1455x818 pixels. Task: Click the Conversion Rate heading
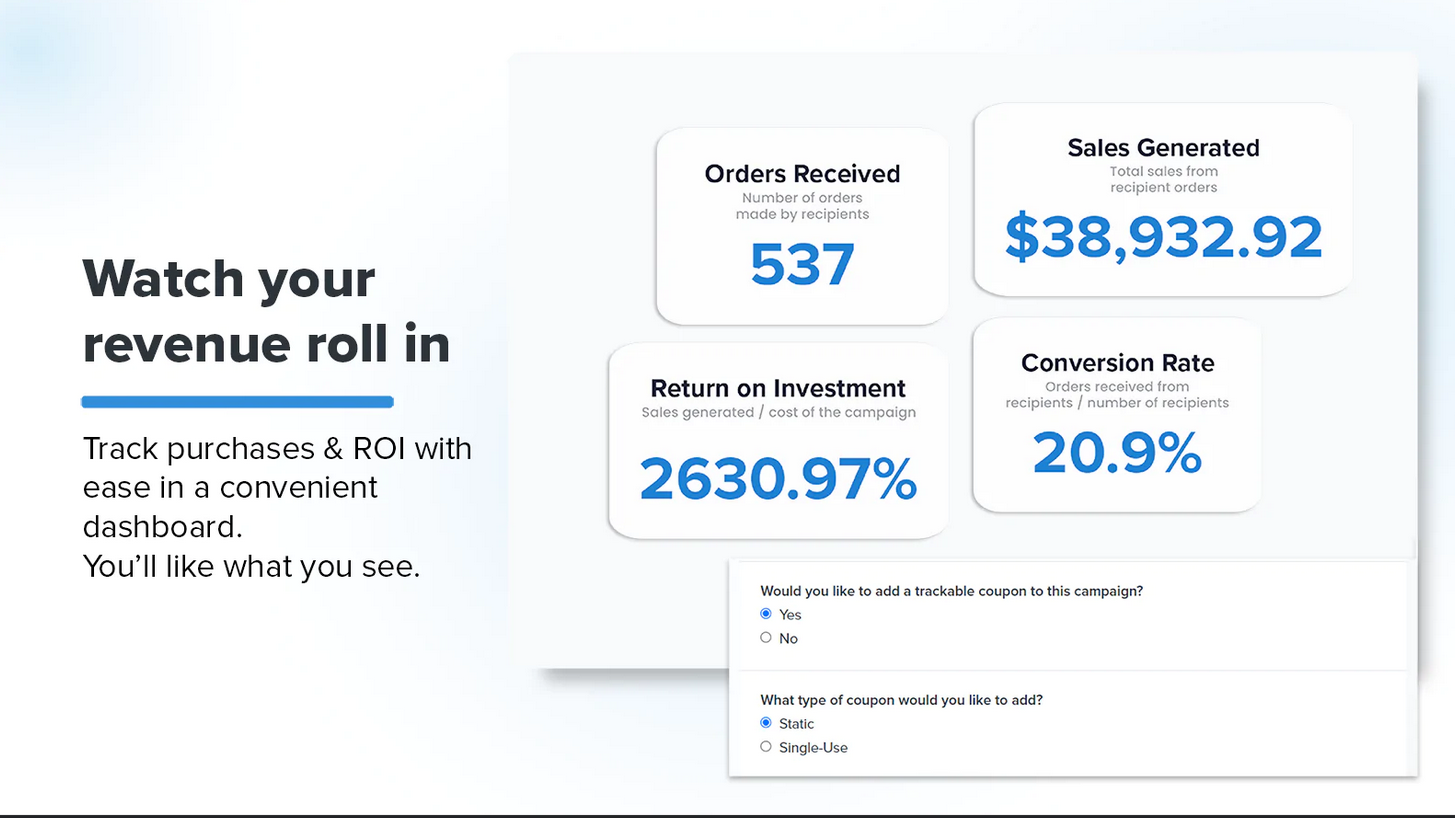(1117, 363)
